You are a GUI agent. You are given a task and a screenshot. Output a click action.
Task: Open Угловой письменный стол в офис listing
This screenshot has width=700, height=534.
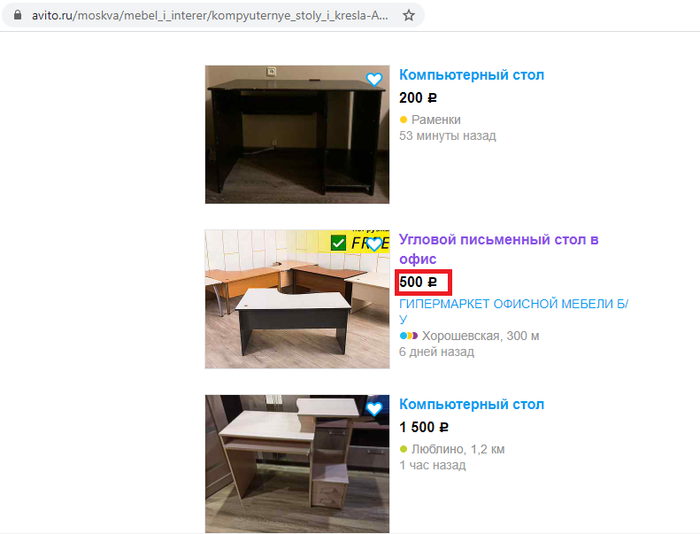(499, 249)
